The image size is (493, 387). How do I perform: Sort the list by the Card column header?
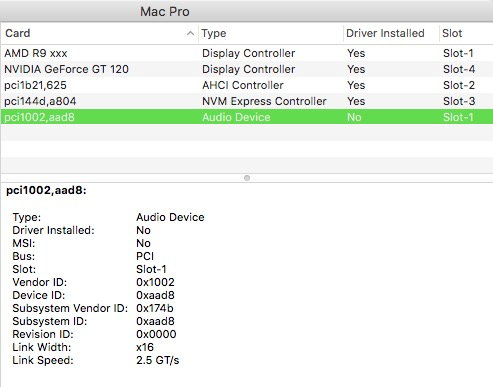pos(99,33)
